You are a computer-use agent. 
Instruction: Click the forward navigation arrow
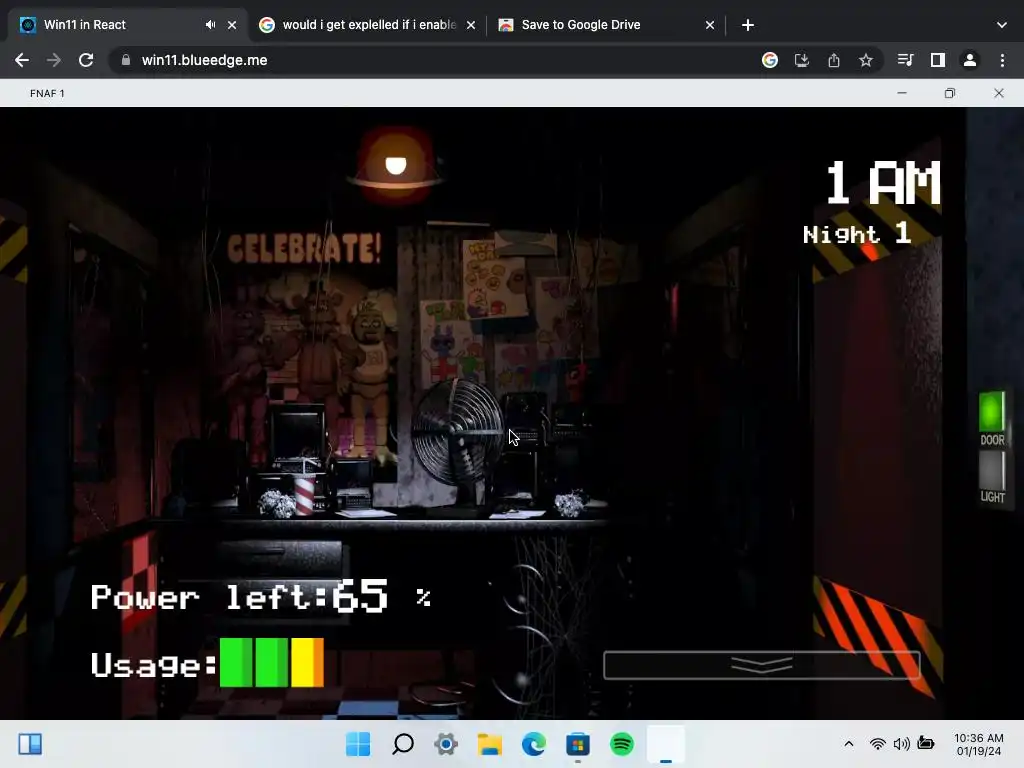point(54,60)
